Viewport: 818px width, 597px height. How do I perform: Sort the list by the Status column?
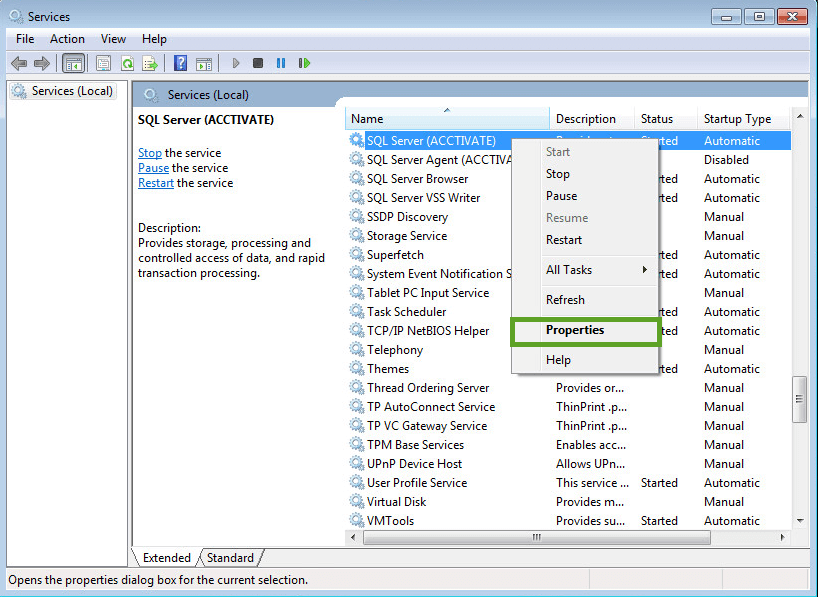[666, 119]
